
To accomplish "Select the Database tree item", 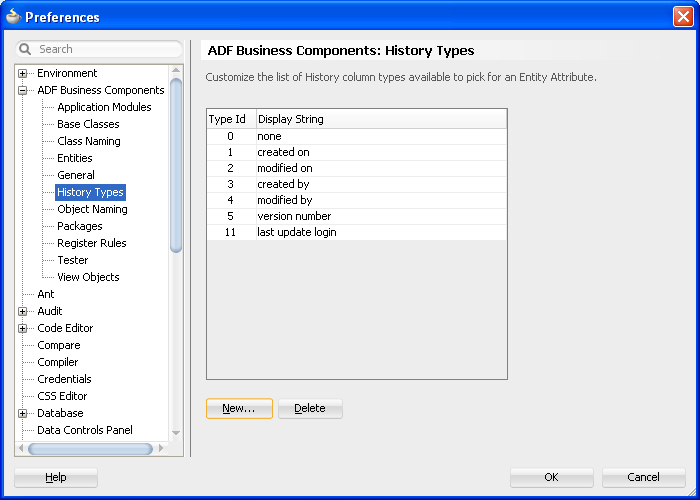I will (x=60, y=413).
